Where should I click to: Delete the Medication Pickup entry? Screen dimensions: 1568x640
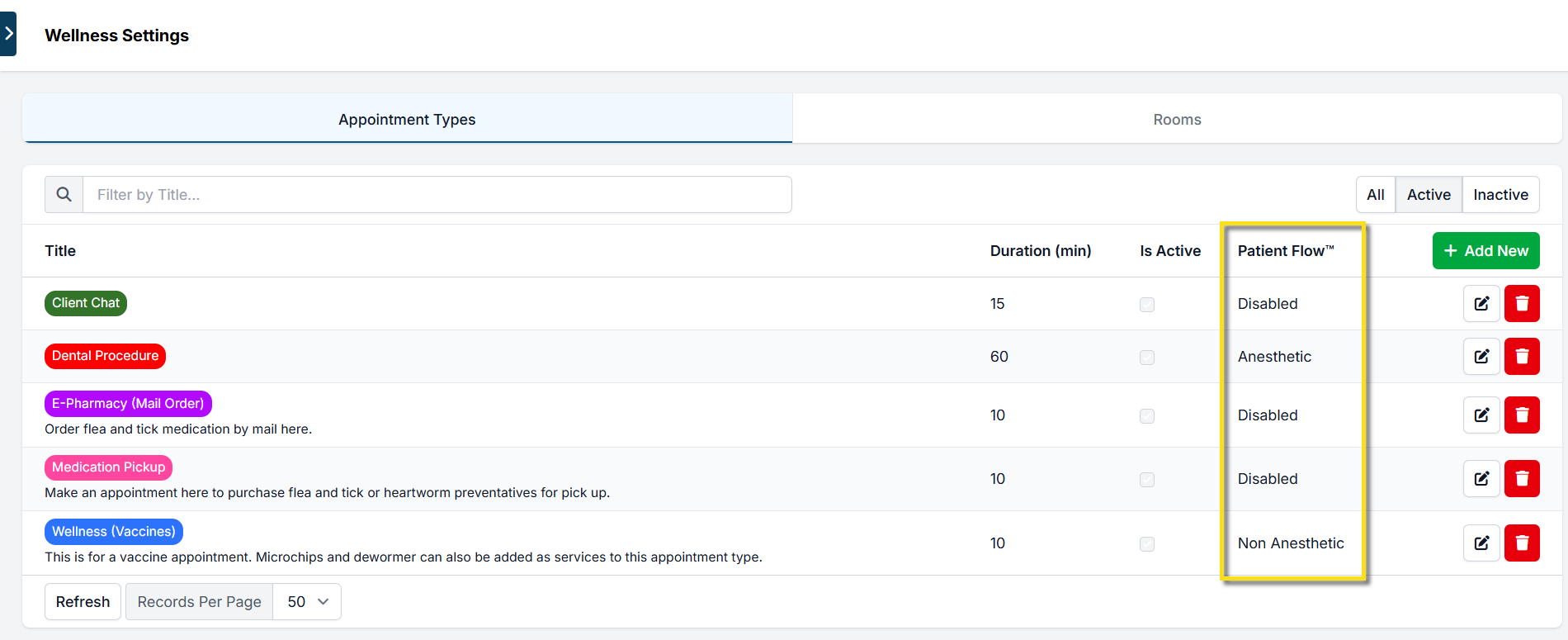[x=1522, y=478]
